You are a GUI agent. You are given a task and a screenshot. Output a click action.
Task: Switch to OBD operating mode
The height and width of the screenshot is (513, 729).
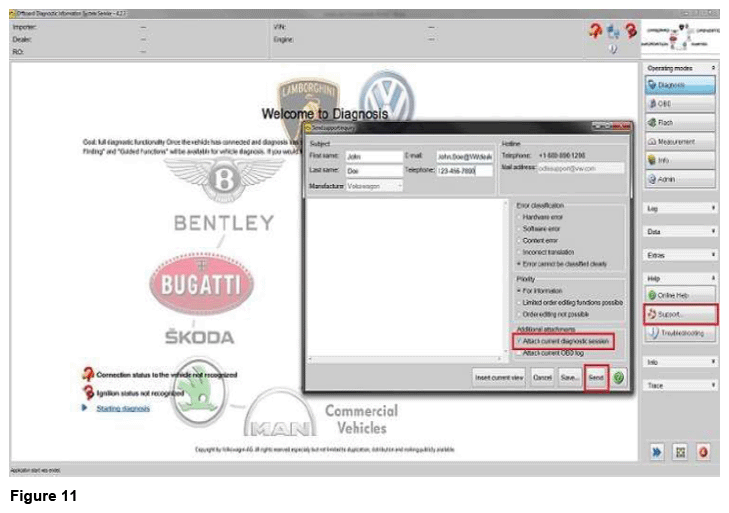click(x=680, y=104)
